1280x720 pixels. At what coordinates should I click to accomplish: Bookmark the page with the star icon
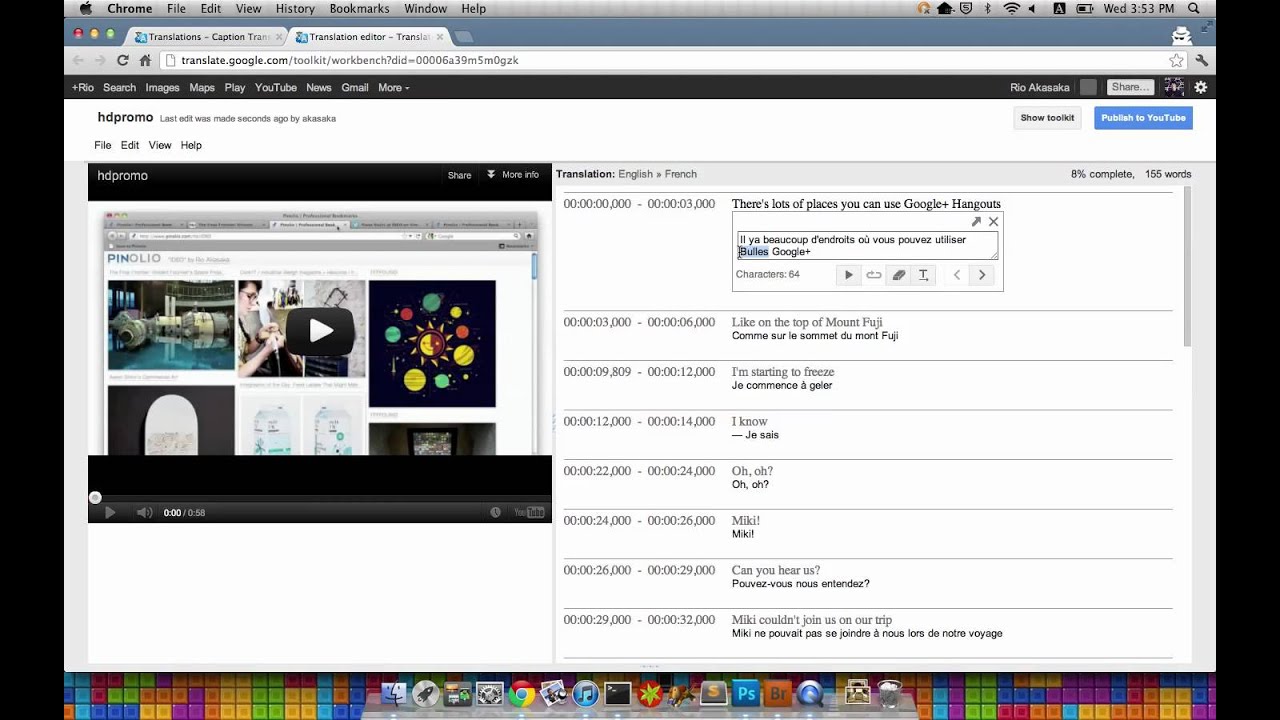[x=1177, y=60]
